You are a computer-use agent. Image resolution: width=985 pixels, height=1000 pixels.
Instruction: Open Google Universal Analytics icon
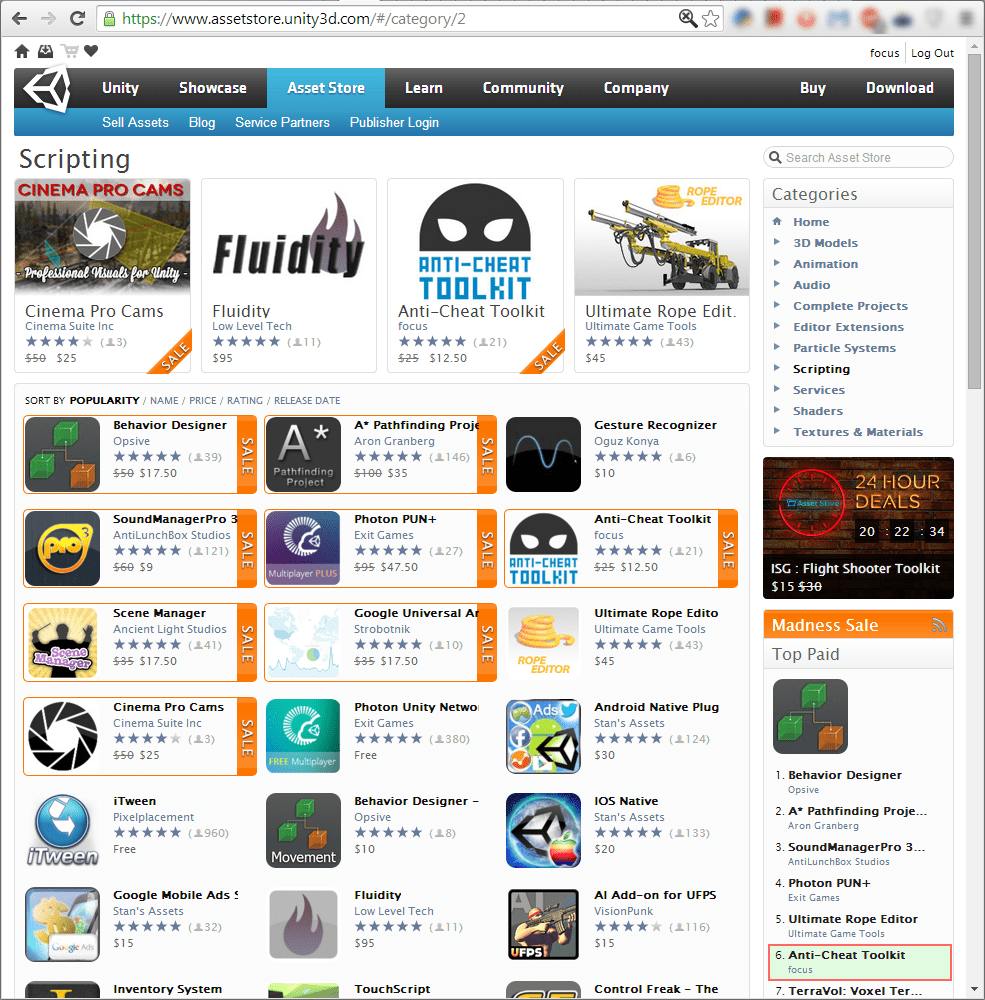303,642
